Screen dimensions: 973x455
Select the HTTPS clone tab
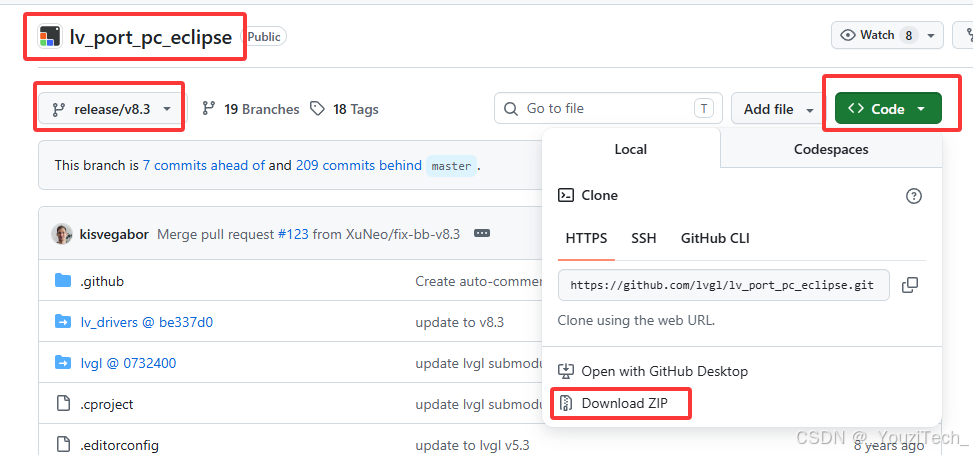(586, 238)
